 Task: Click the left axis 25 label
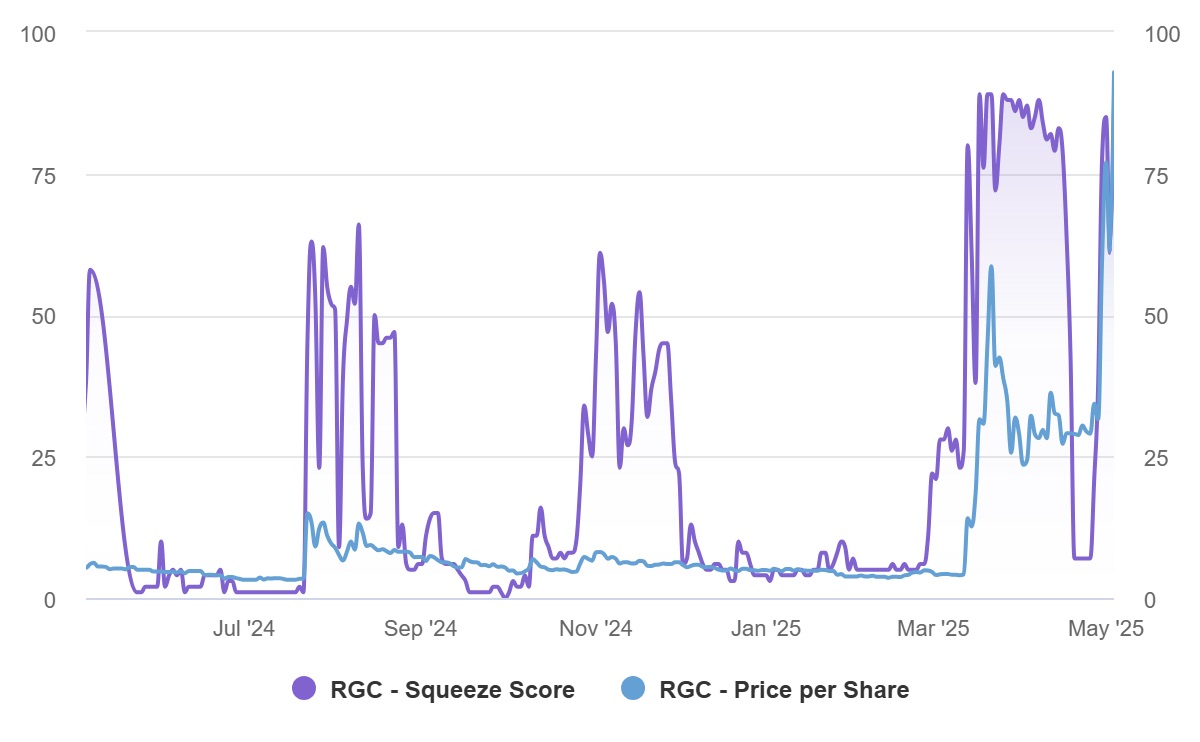pyautogui.click(x=45, y=459)
